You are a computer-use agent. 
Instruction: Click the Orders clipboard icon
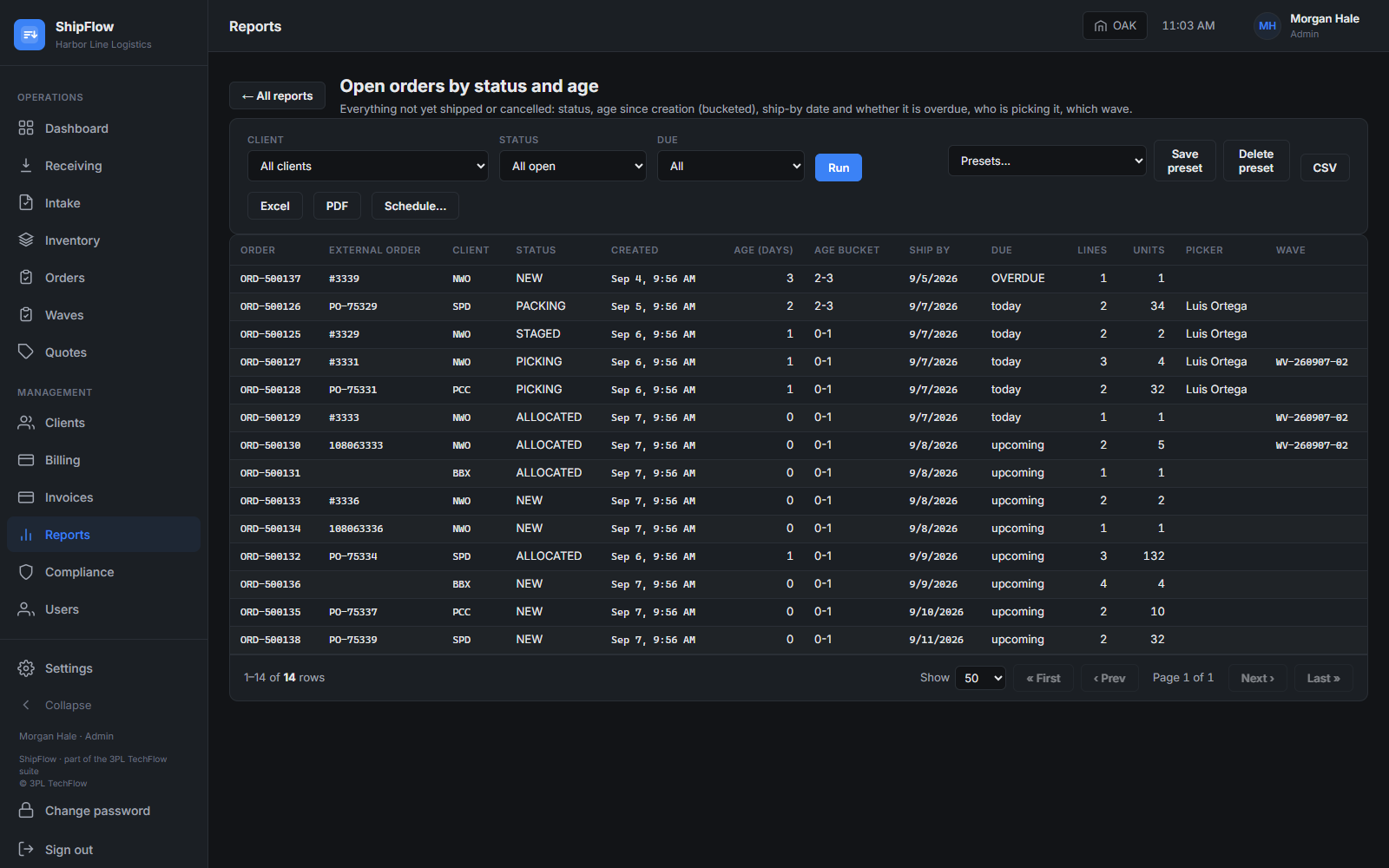click(26, 278)
